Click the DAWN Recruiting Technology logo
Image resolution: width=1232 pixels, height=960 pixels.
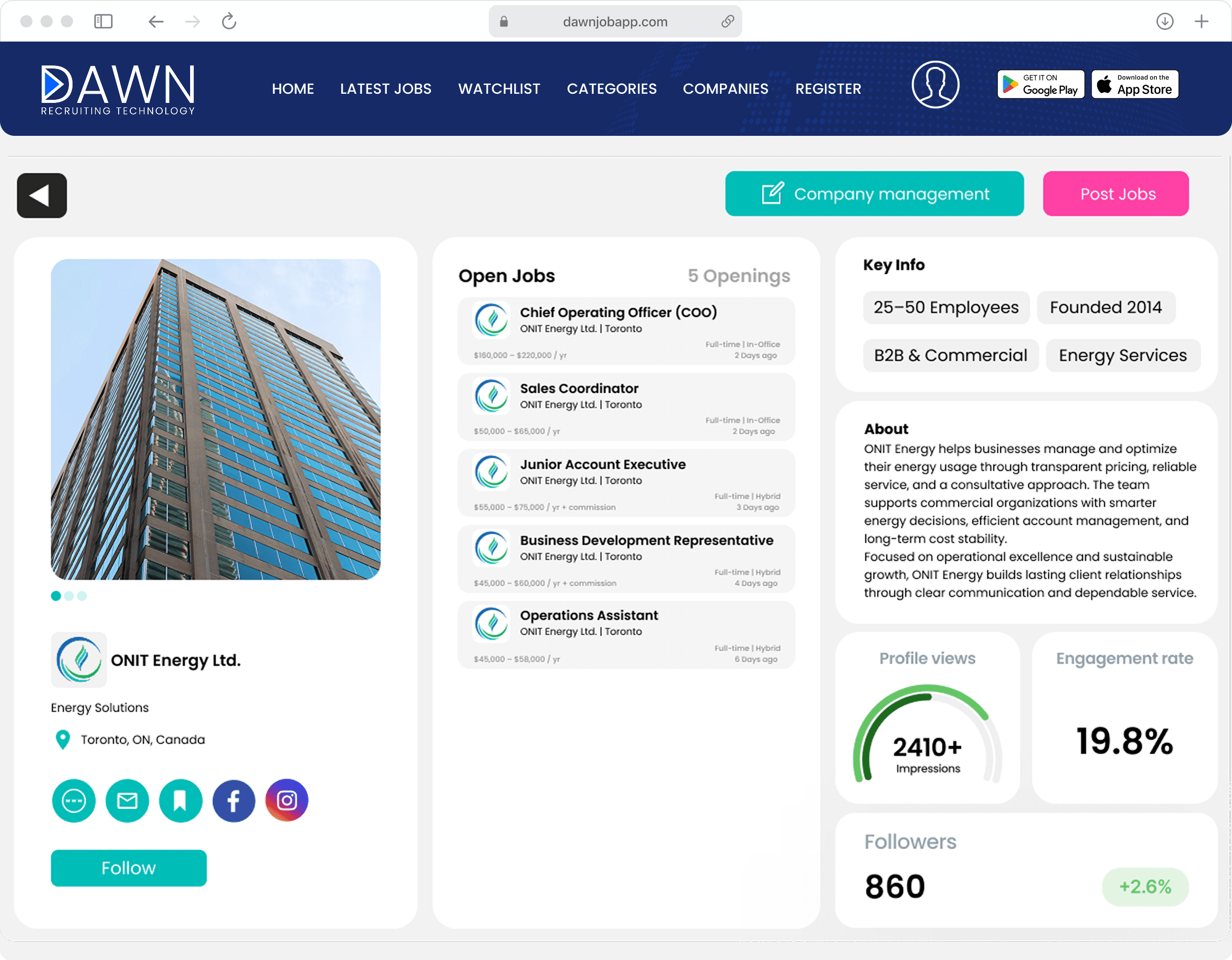(117, 88)
